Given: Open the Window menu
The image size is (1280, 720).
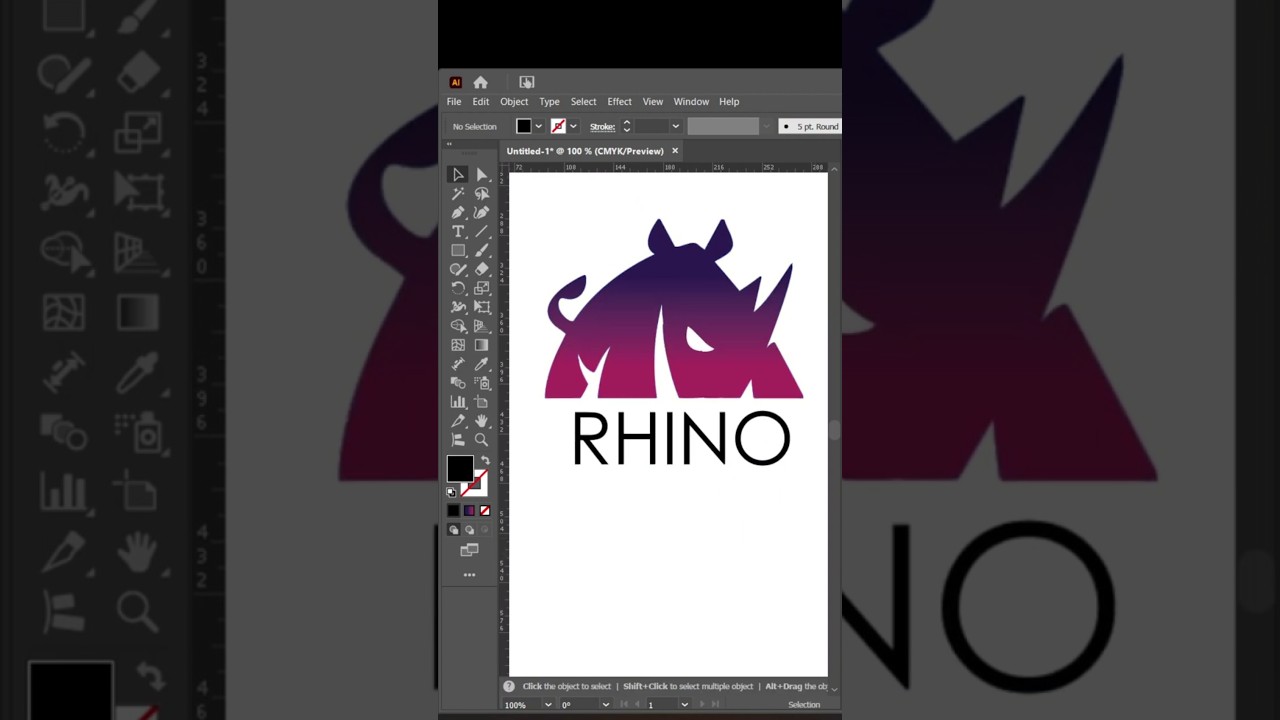Looking at the screenshot, I should pos(691,102).
